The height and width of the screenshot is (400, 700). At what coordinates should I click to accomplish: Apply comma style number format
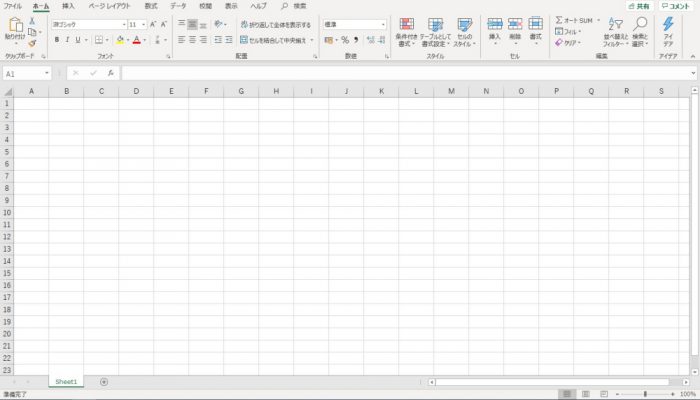point(356,40)
